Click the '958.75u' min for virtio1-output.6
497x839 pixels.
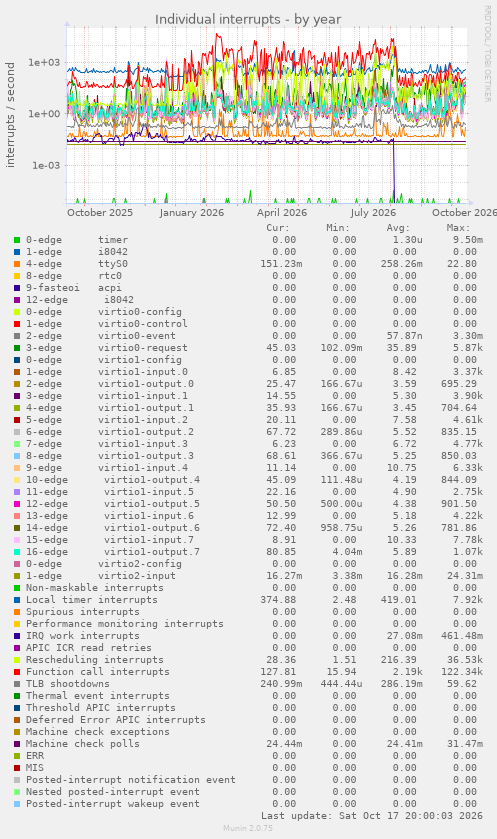(341, 528)
